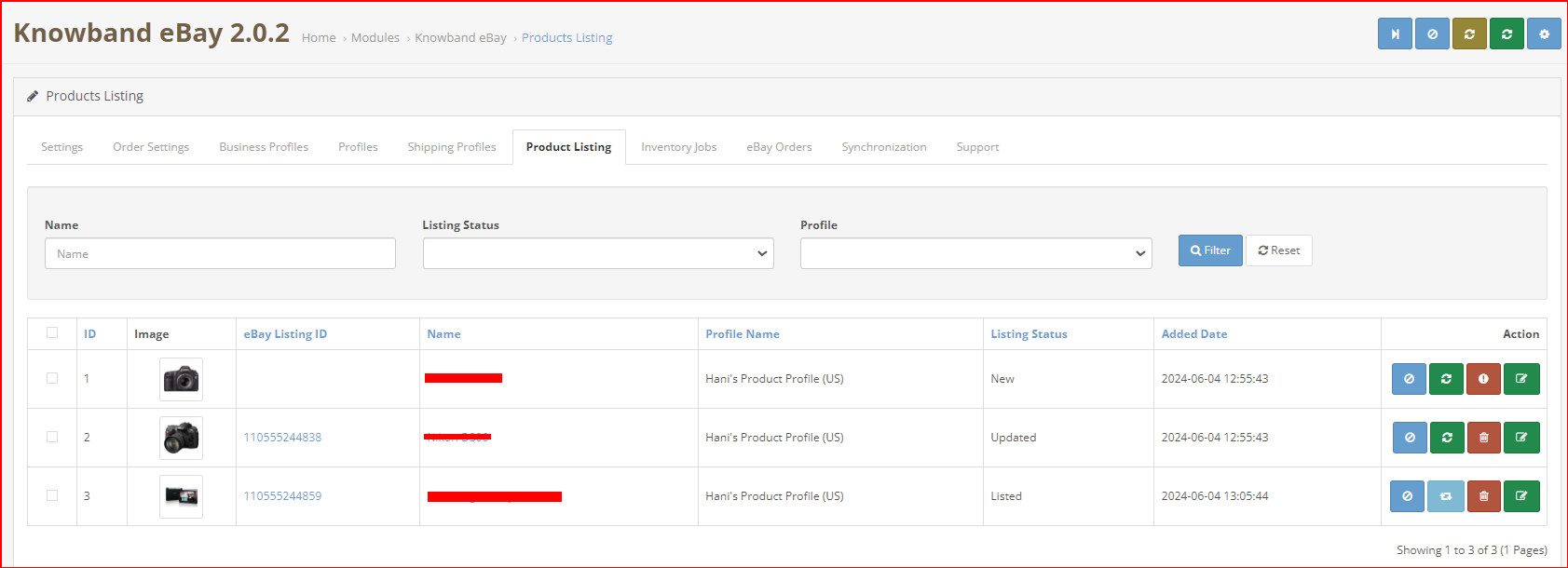
Task: Toggle the select-all checkbox in table header
Action: pyautogui.click(x=52, y=332)
